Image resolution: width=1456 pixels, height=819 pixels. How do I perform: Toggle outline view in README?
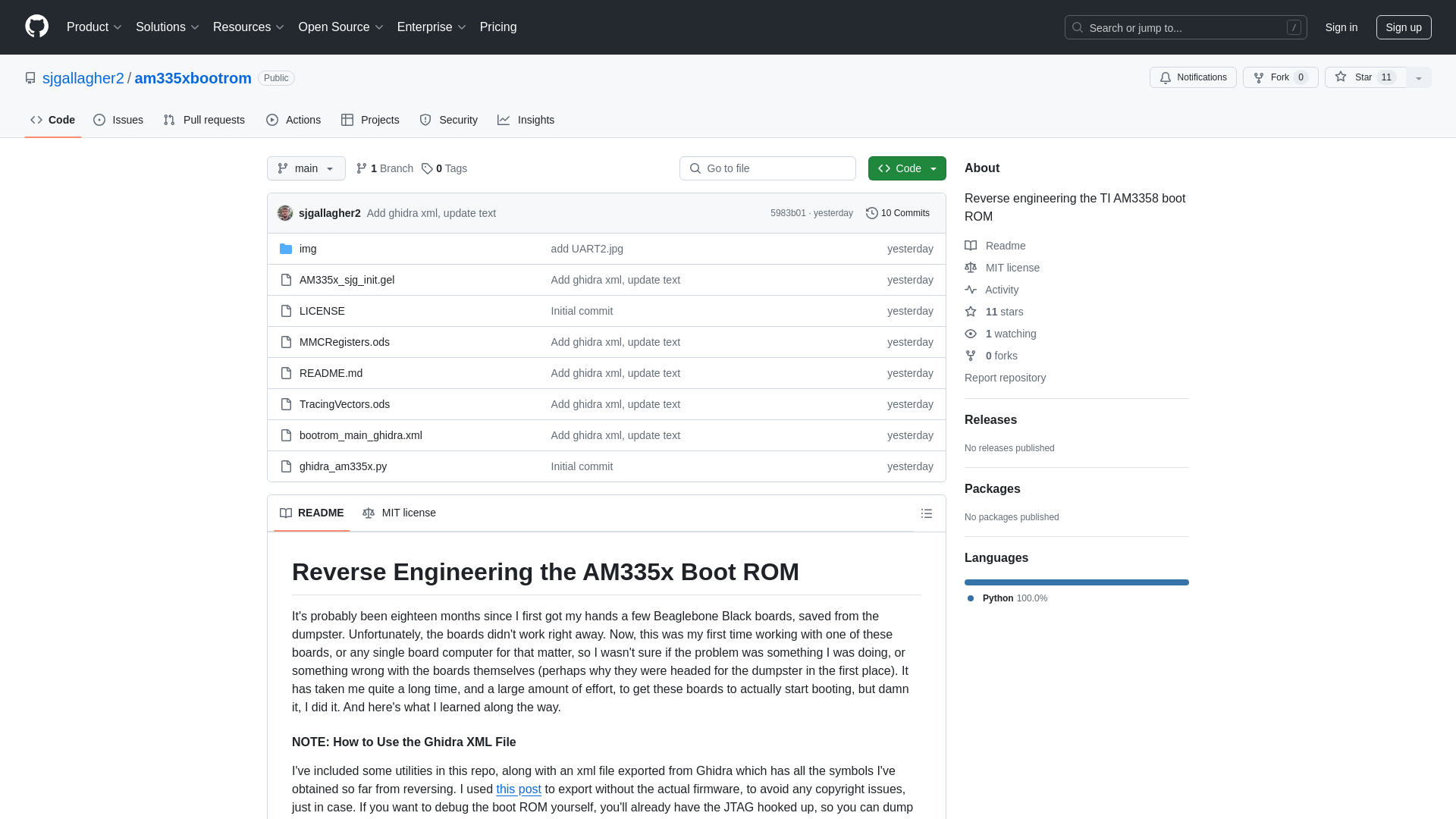pyautogui.click(x=926, y=513)
